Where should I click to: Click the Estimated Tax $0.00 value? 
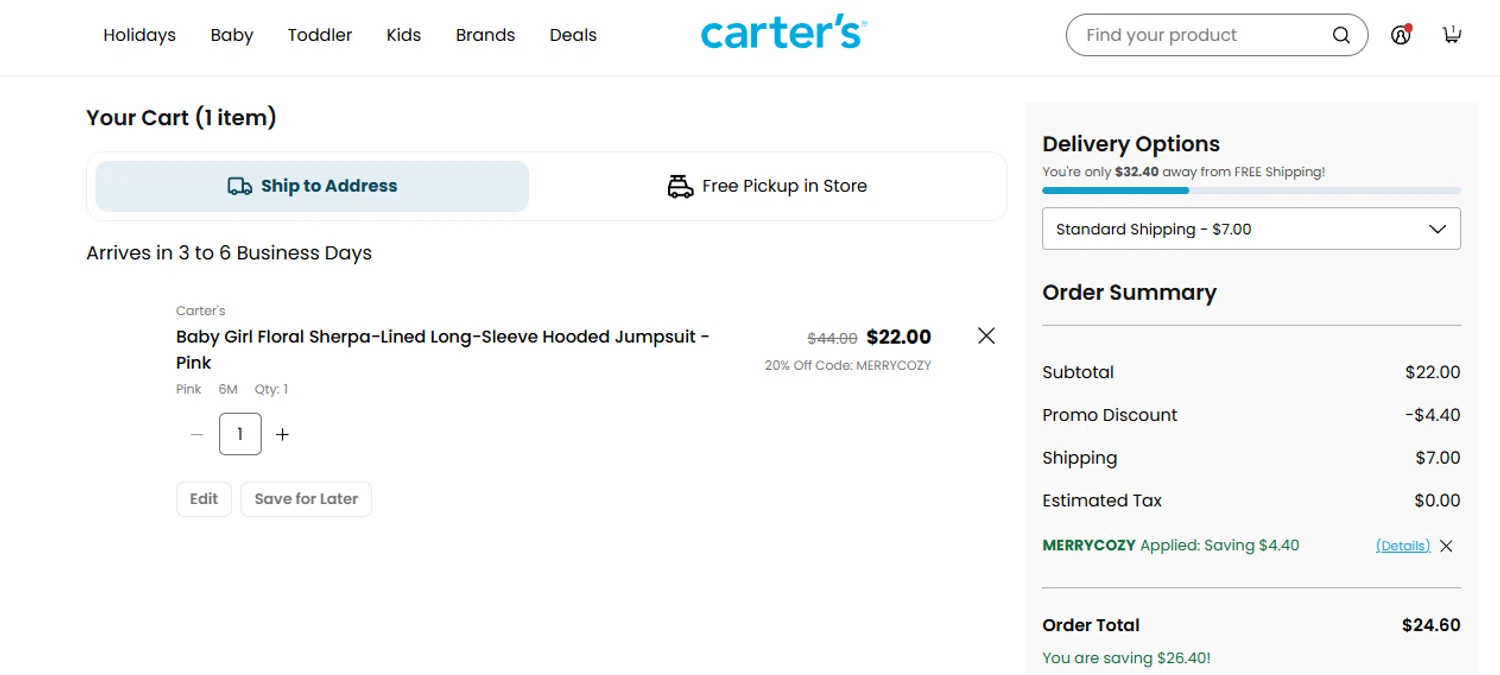click(x=1437, y=501)
